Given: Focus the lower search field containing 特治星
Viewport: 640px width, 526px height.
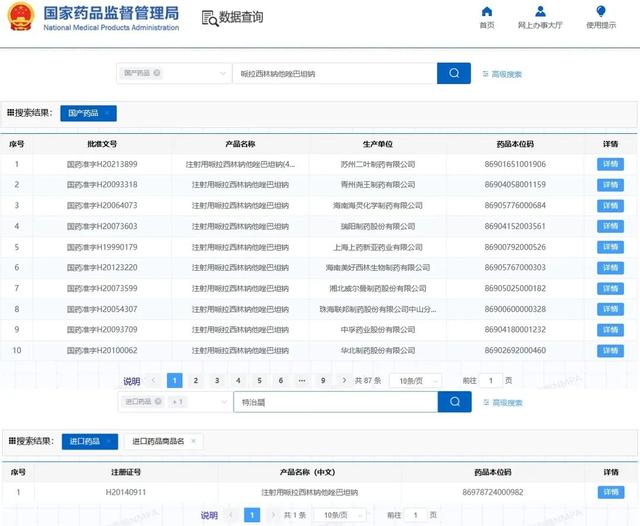Looking at the screenshot, I should [336, 402].
